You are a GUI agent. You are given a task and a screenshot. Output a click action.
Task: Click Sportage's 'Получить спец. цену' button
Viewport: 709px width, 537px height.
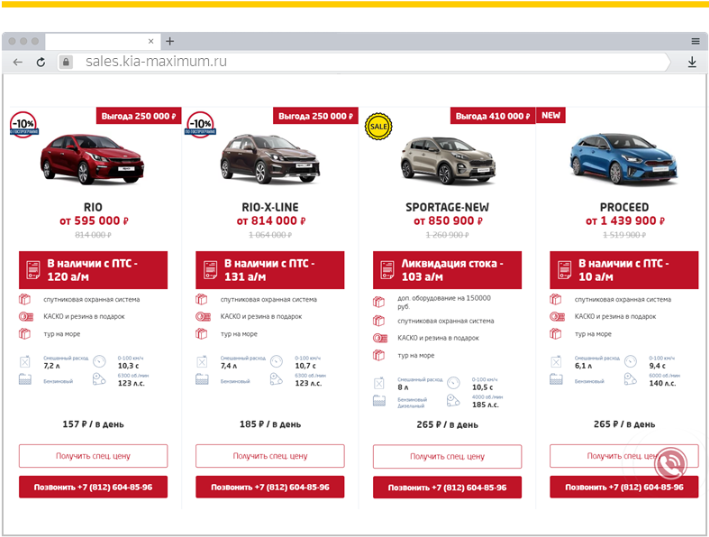coord(447,456)
